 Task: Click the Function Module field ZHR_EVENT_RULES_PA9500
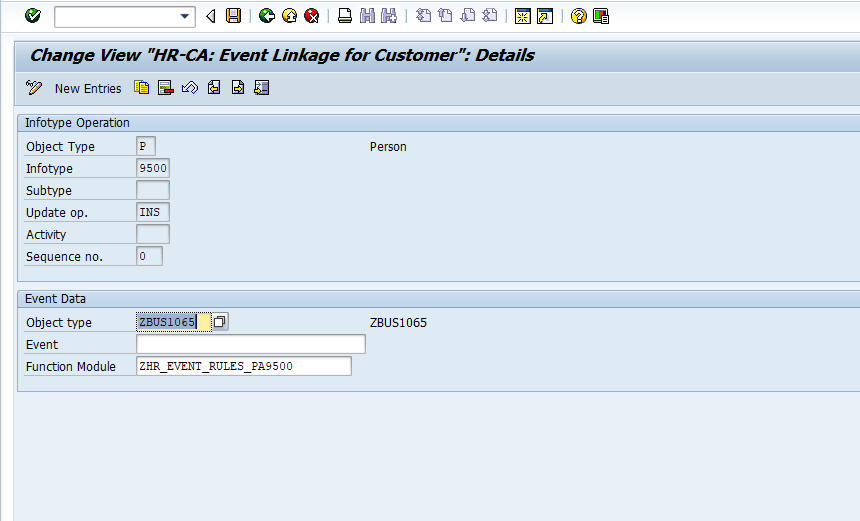click(244, 366)
